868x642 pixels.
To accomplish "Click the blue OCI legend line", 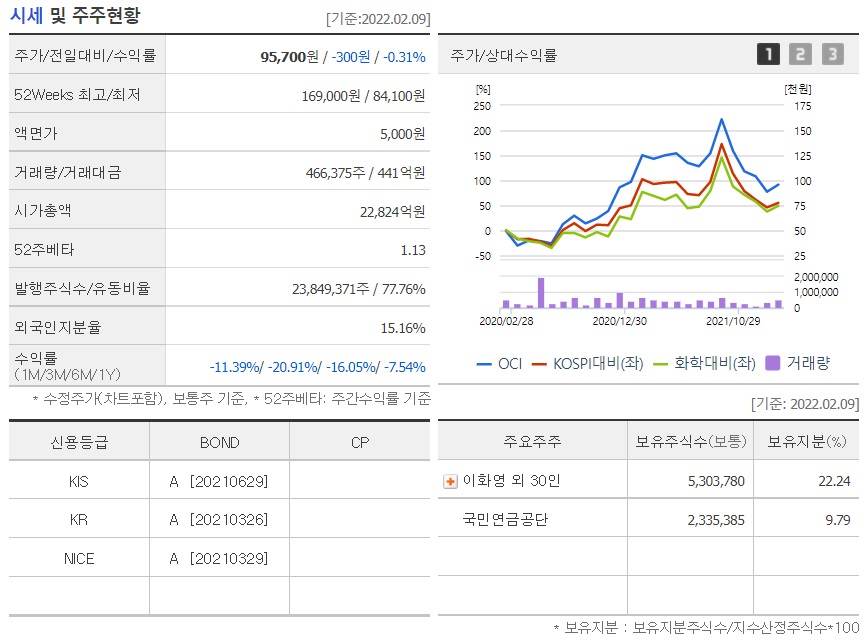I will pos(484,364).
